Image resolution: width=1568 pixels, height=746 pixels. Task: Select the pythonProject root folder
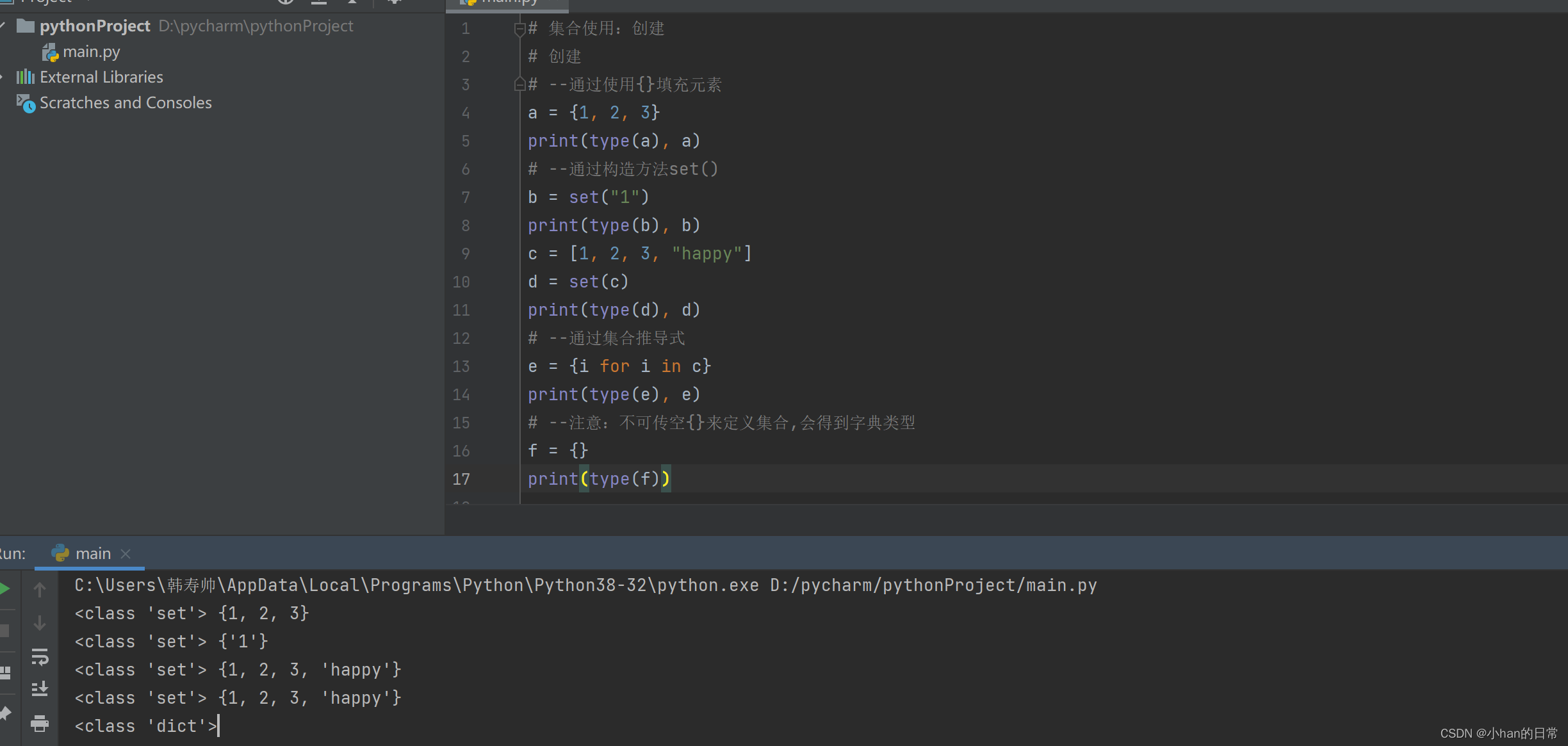(x=95, y=26)
